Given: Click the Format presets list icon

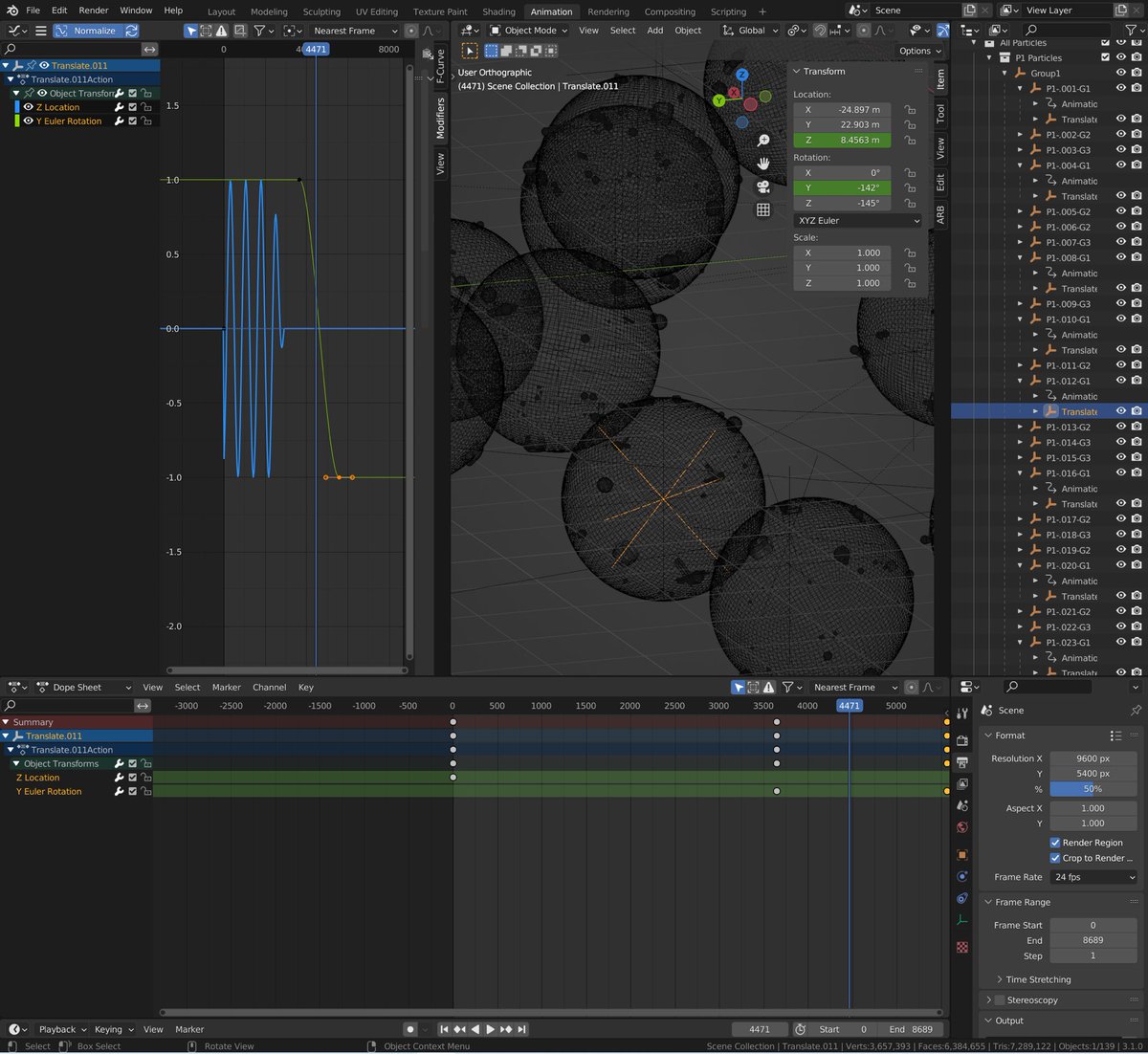Looking at the screenshot, I should (x=1115, y=736).
